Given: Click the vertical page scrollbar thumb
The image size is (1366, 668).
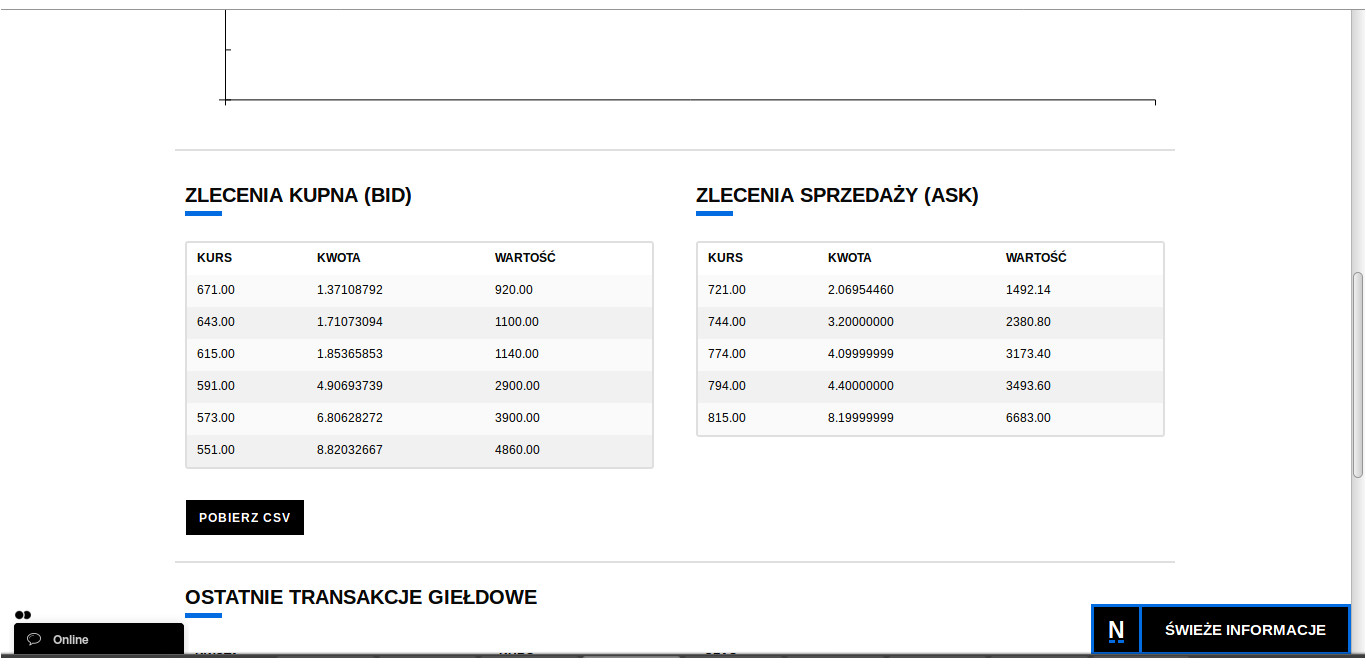Looking at the screenshot, I should [x=1357, y=375].
